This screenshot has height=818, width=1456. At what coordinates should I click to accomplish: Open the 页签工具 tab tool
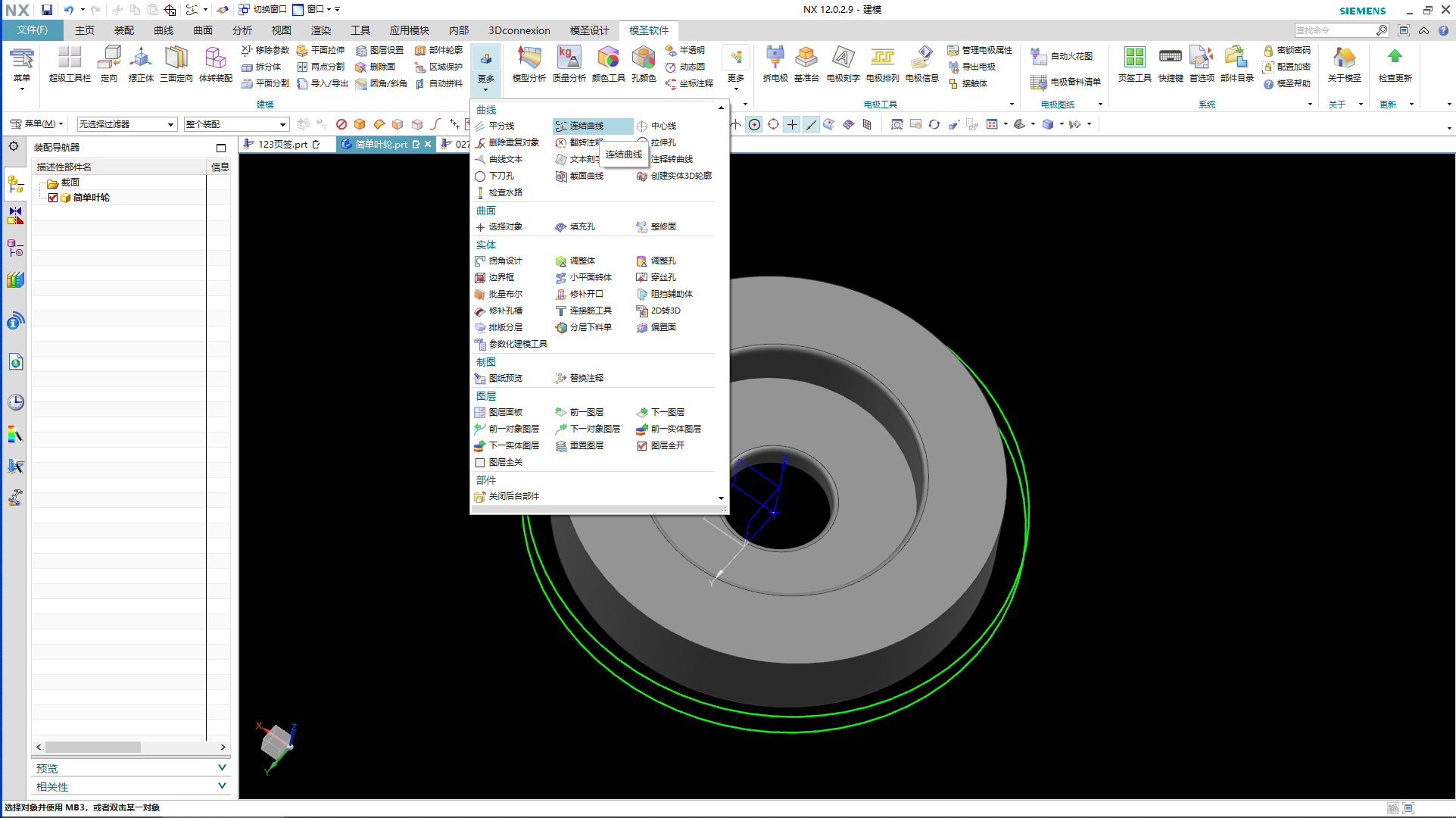point(1134,64)
